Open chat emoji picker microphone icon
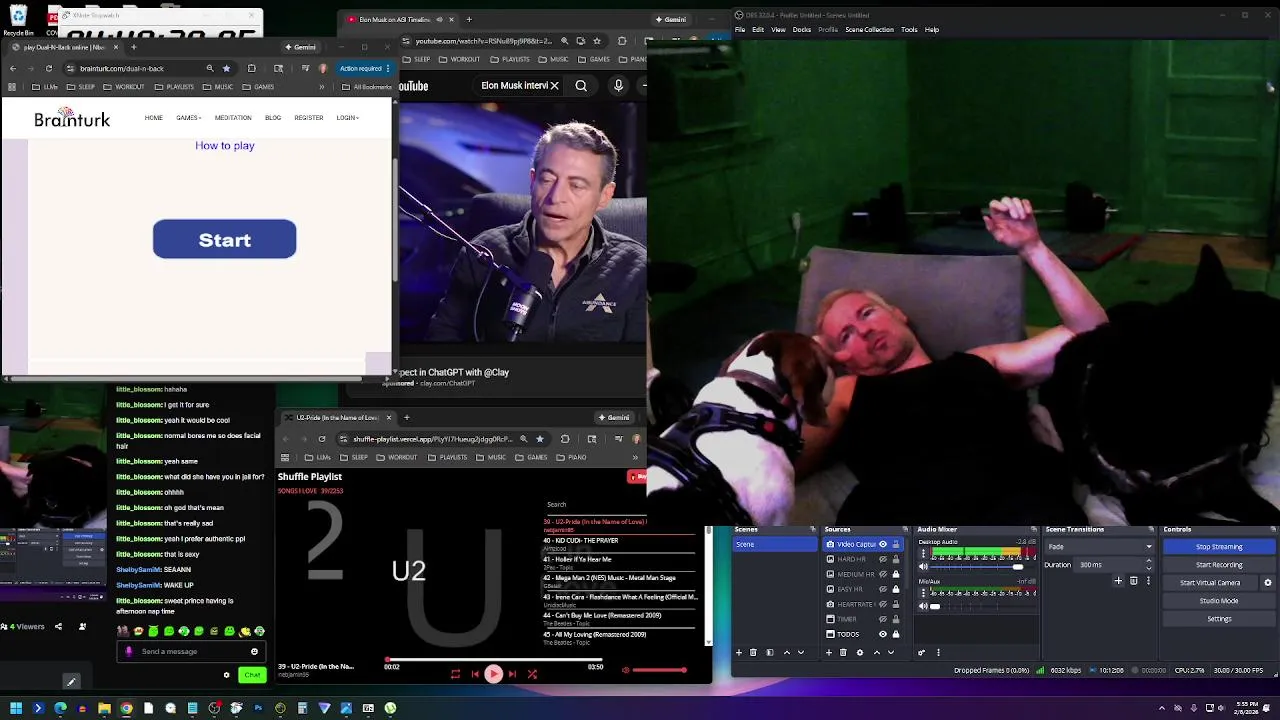Screen dimensions: 1280x720 [128, 651]
